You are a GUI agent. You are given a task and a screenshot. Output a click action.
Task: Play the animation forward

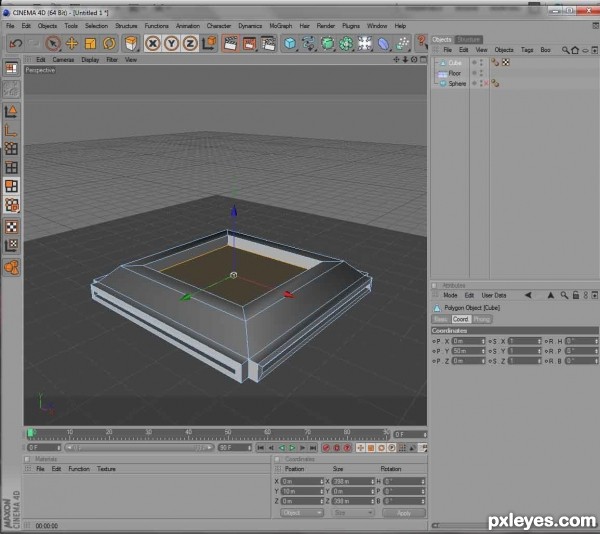[x=292, y=448]
